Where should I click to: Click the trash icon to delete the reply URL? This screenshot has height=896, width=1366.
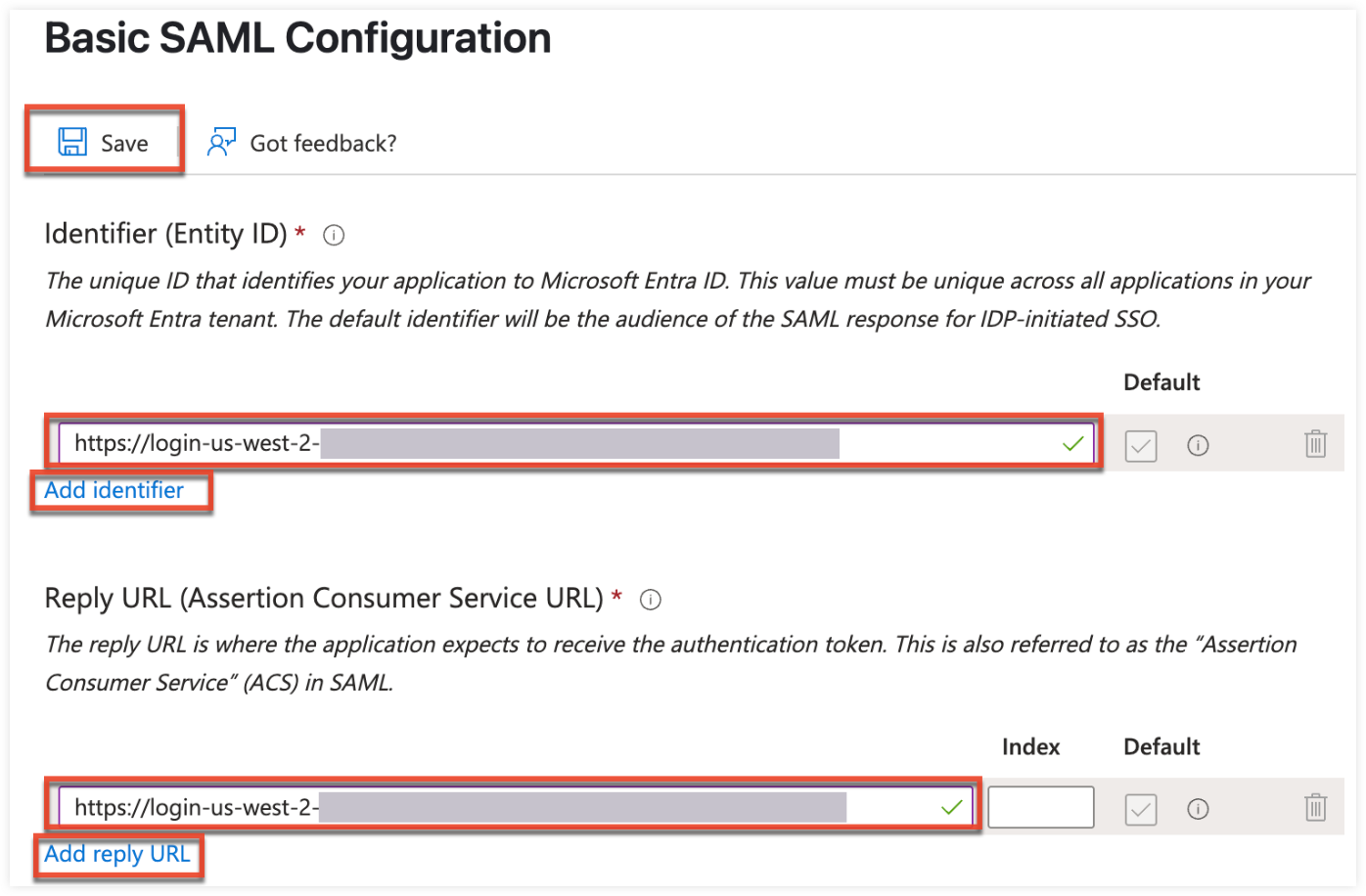coord(1316,808)
